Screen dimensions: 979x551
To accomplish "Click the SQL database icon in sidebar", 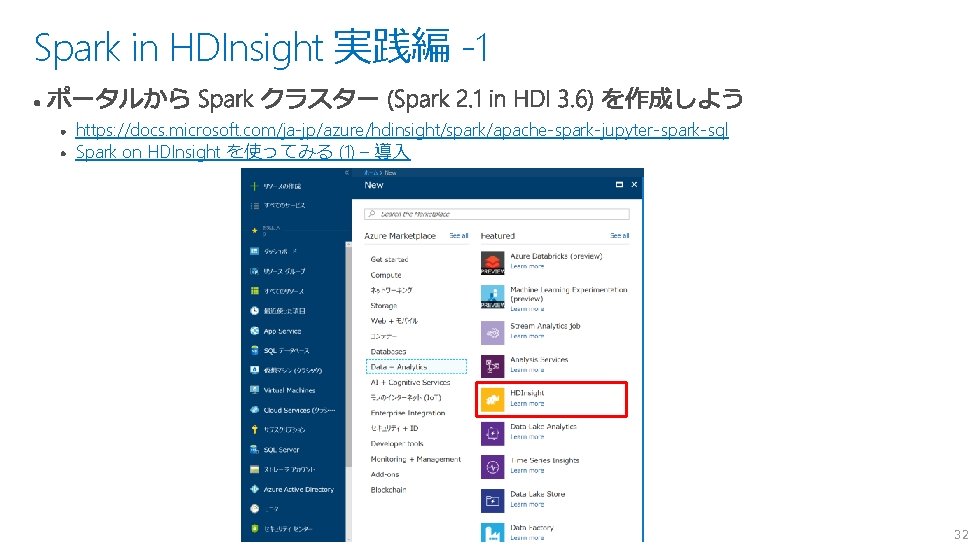I will (x=254, y=350).
